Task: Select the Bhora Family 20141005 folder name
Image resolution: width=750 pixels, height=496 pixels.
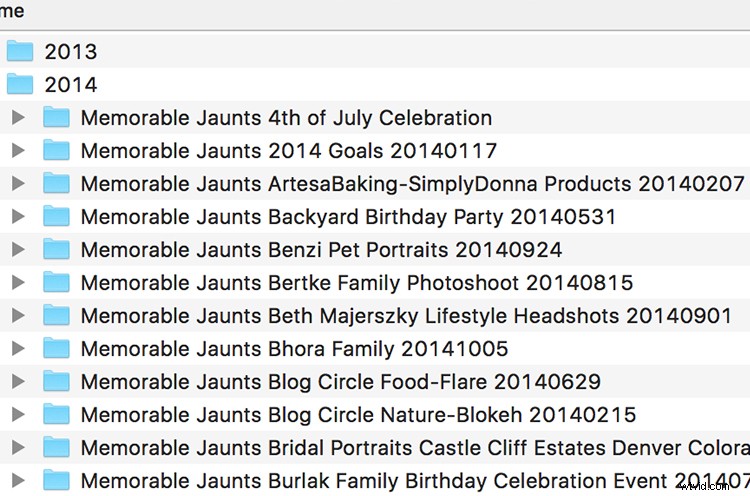Action: (294, 349)
